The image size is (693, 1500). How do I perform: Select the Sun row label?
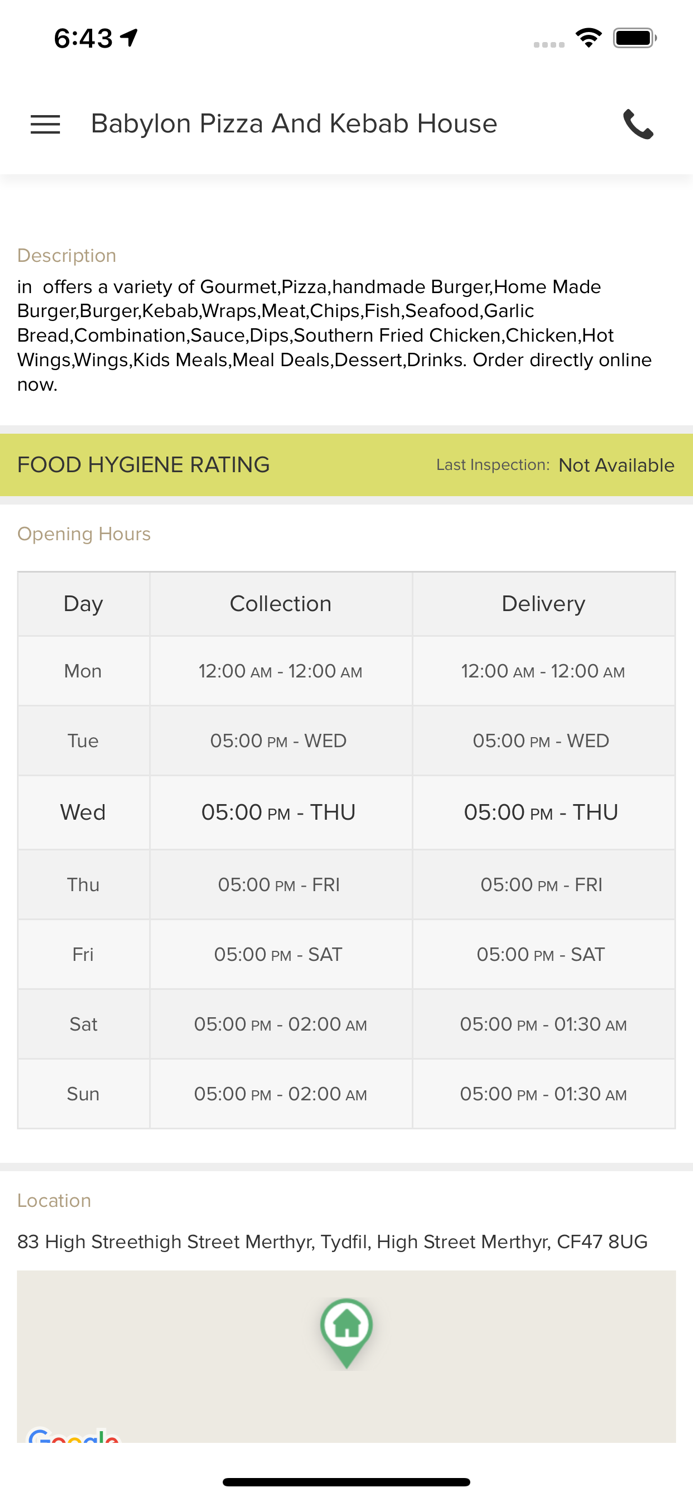(x=83, y=1094)
